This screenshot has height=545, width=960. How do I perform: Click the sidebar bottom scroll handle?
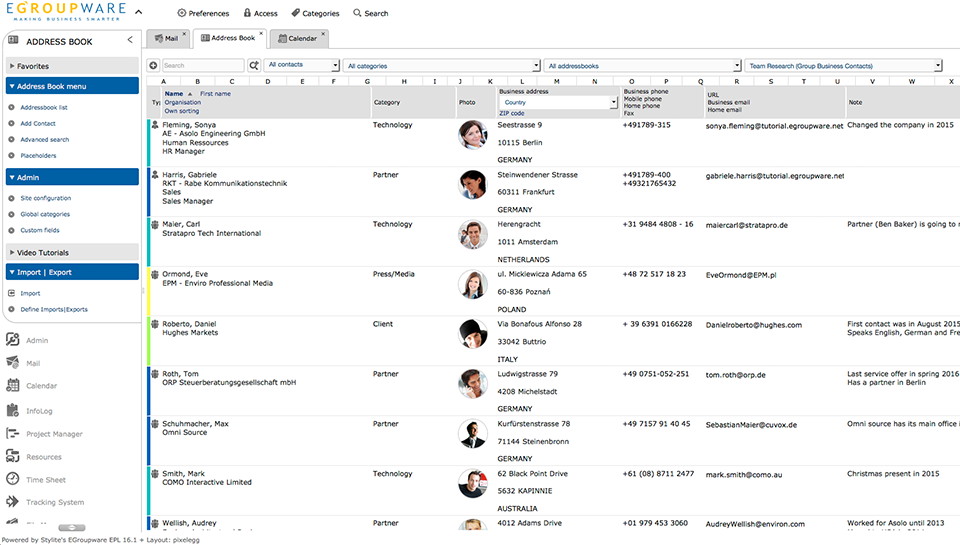click(x=72, y=527)
